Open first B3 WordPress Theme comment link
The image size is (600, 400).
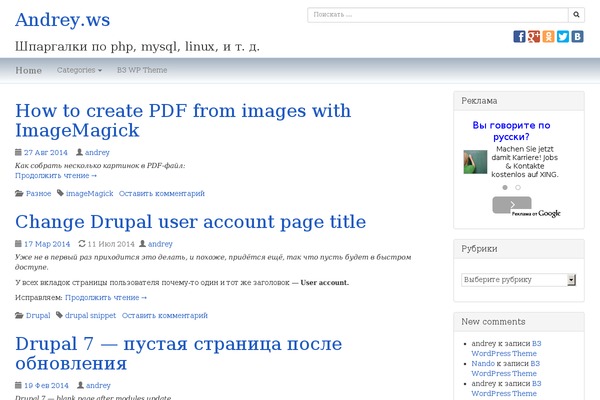(506, 349)
